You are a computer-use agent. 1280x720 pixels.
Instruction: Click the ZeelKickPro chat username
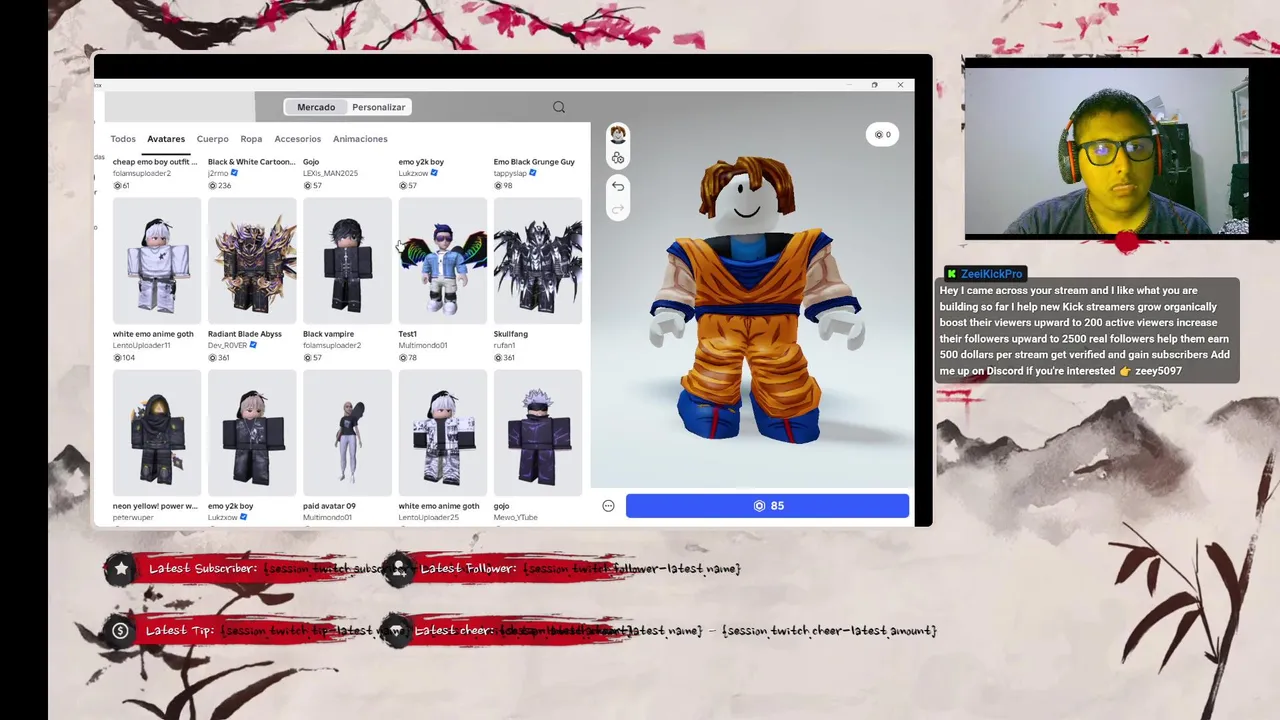[x=992, y=274]
